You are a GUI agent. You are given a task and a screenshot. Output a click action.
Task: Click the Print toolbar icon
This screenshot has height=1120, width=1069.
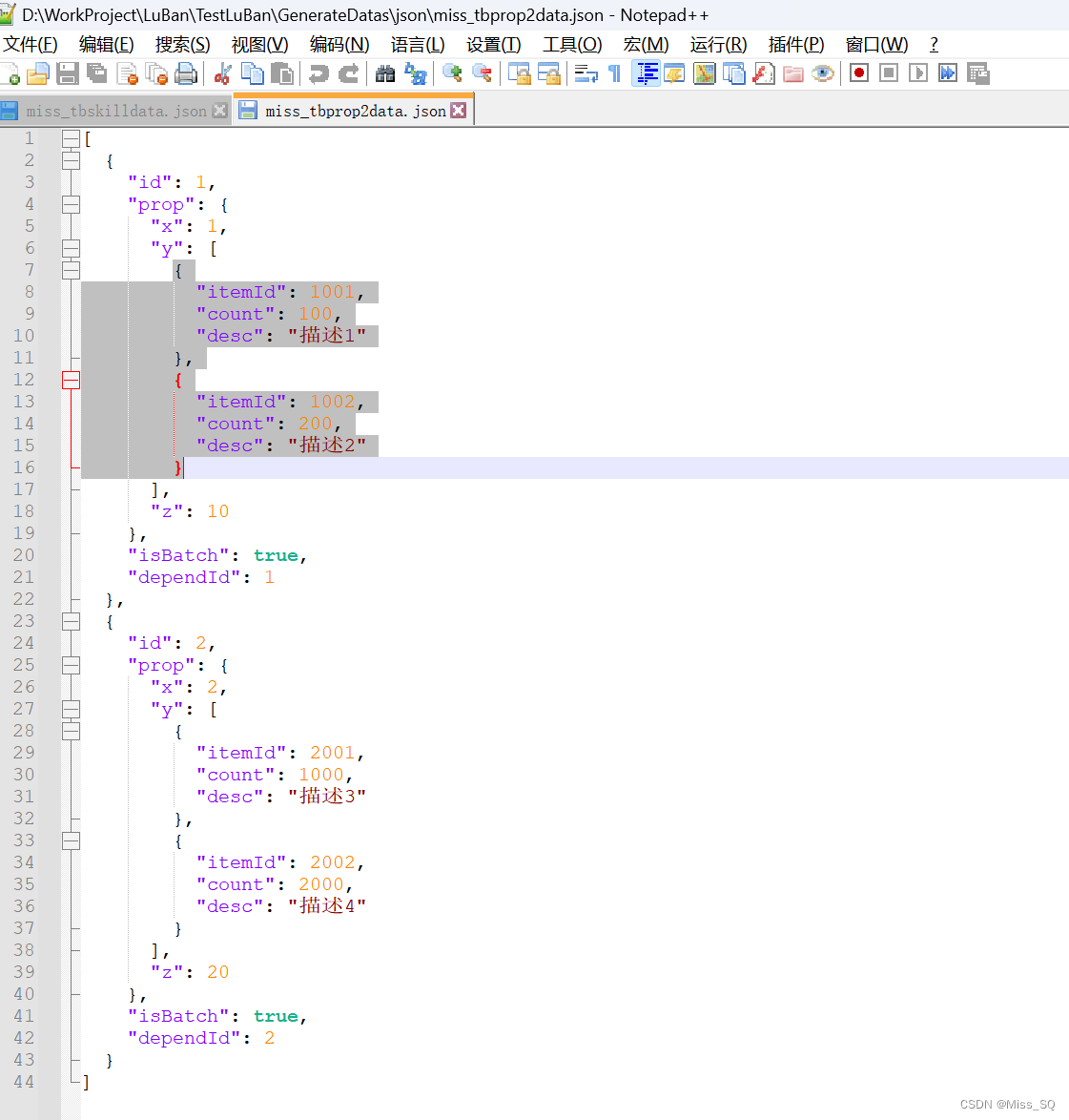tap(186, 73)
